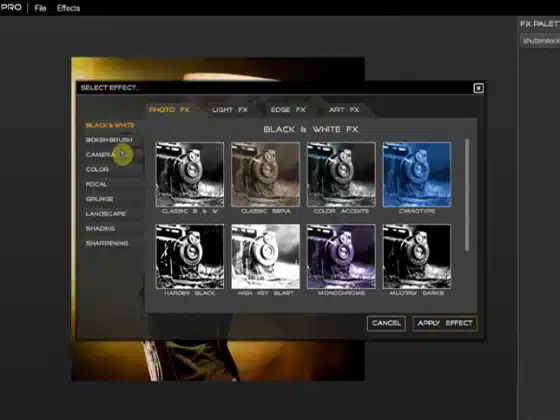560x420 pixels.
Task: Choose the High Key Blast effect thumbnail
Action: click(266, 256)
